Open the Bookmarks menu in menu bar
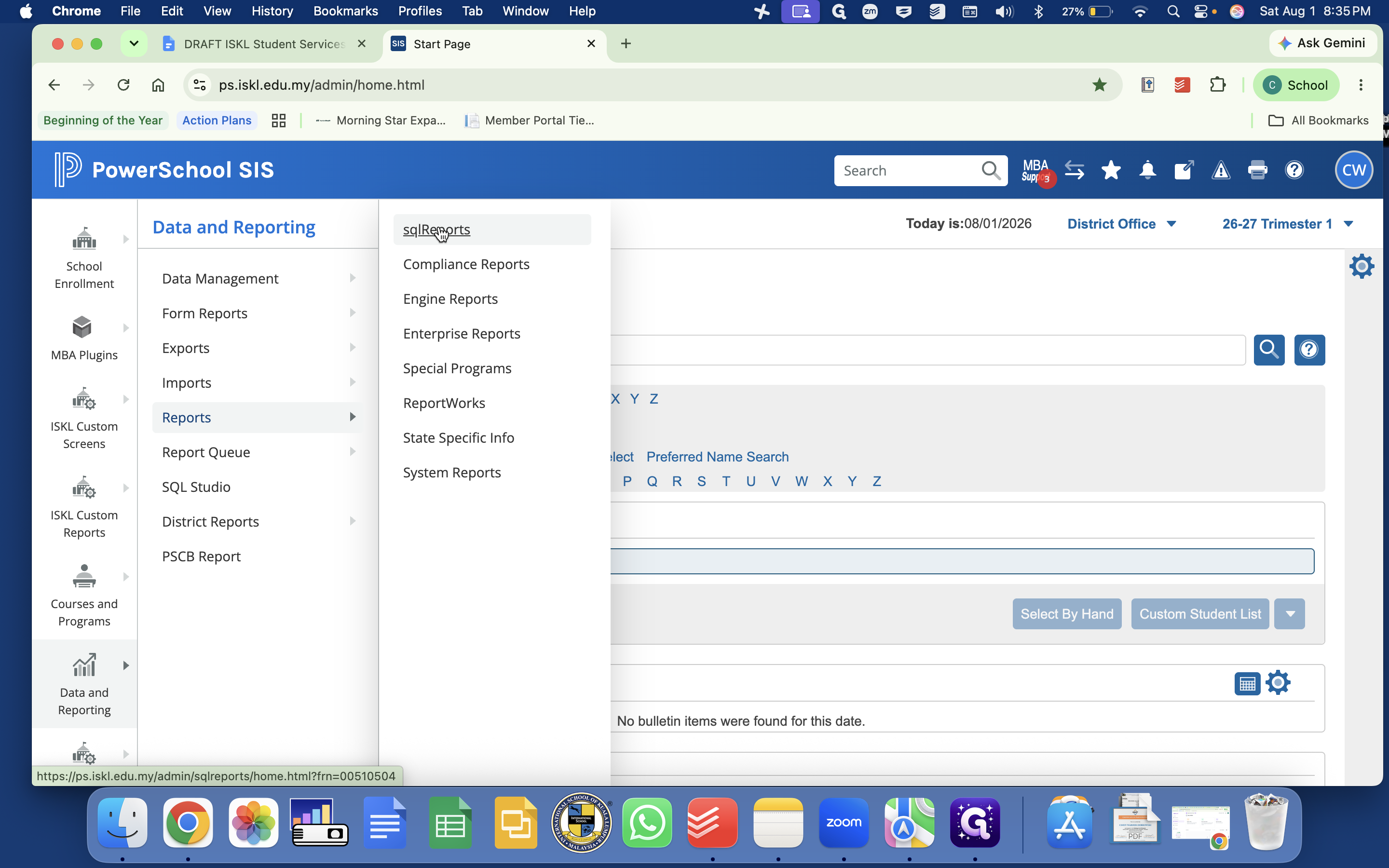Viewport: 1389px width, 868px height. (x=345, y=11)
